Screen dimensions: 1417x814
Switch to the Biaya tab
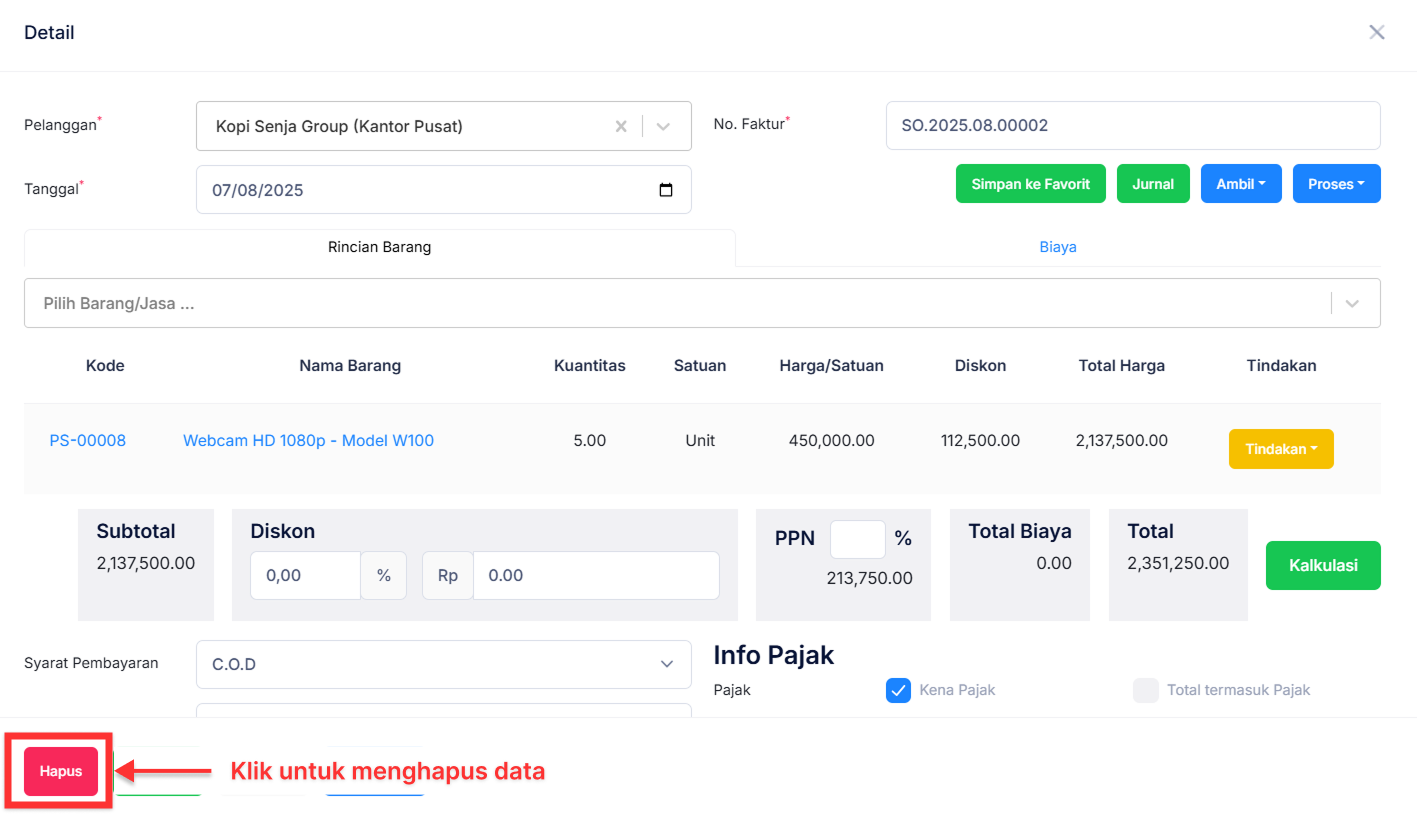coord(1057,246)
